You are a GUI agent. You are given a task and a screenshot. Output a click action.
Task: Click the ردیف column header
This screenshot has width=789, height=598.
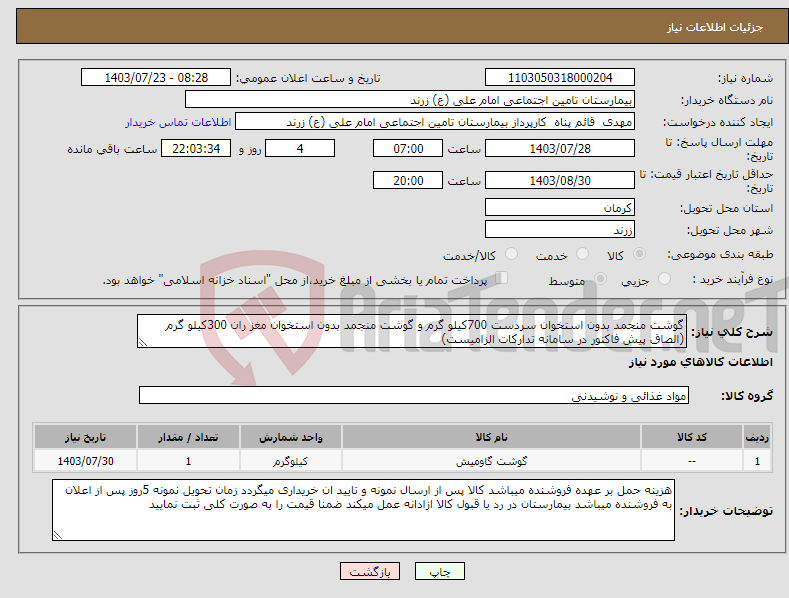pyautogui.click(x=757, y=437)
